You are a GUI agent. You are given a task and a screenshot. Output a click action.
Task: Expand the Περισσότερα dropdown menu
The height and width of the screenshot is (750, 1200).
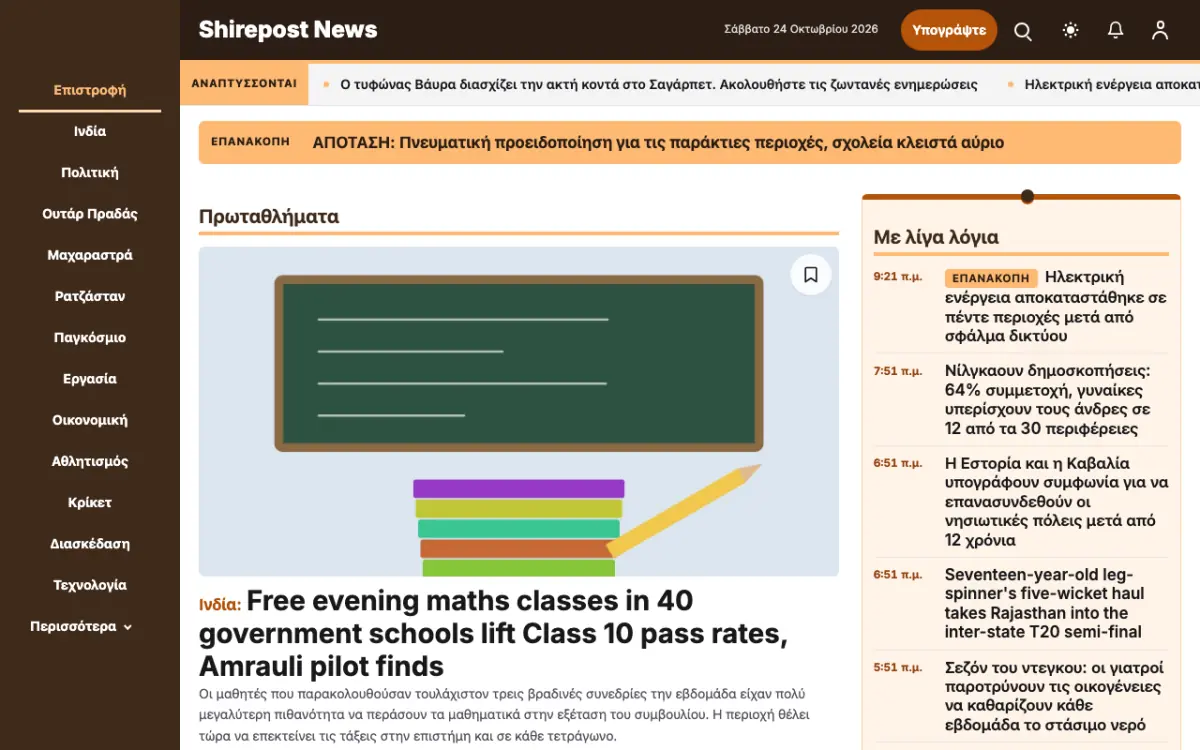tap(81, 627)
